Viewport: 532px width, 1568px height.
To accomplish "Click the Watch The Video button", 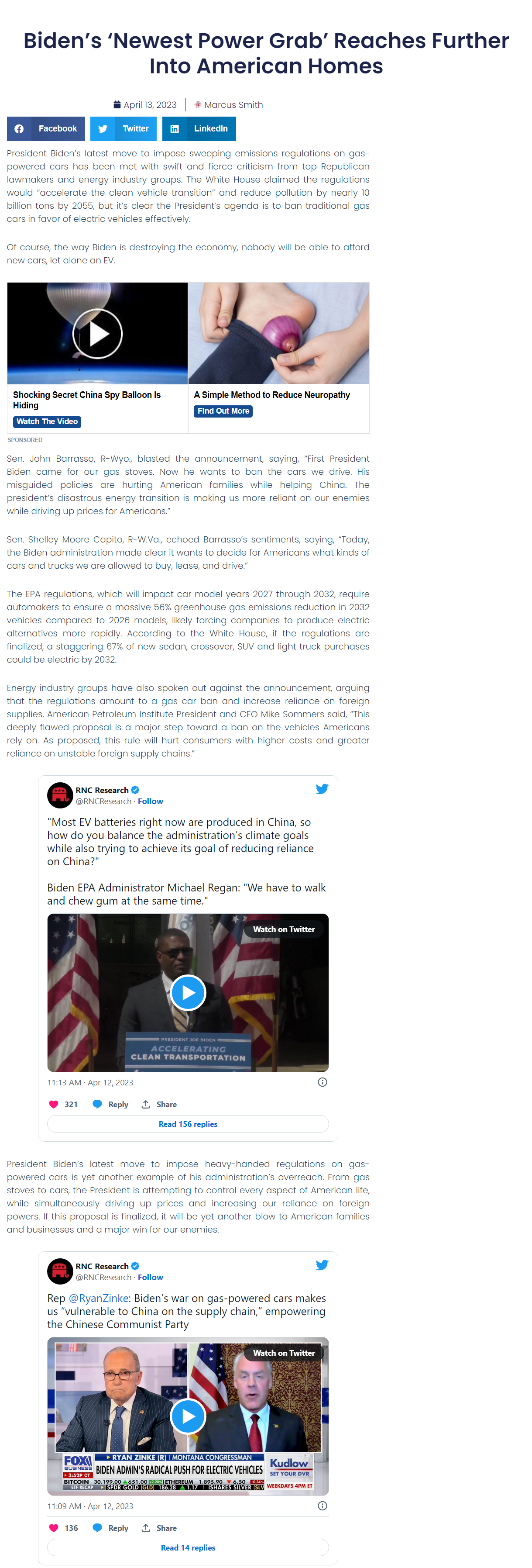I will [47, 422].
